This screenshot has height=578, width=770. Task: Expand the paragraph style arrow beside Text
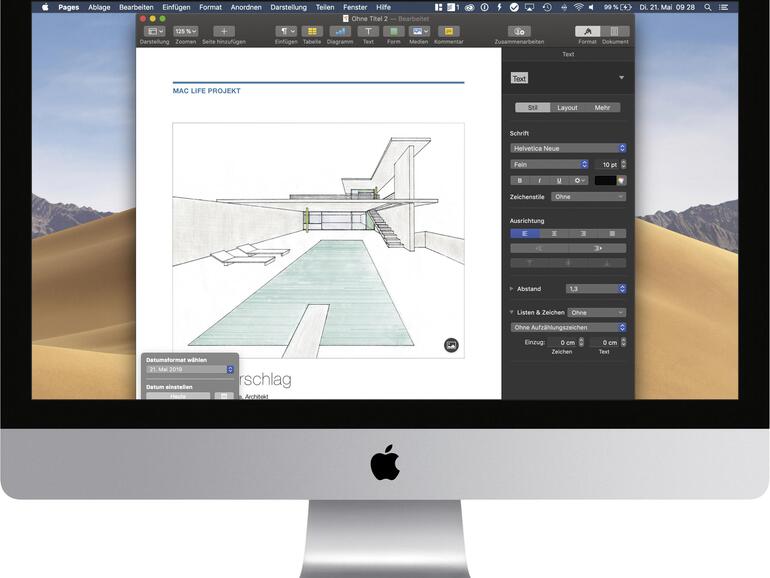pyautogui.click(x=621, y=78)
